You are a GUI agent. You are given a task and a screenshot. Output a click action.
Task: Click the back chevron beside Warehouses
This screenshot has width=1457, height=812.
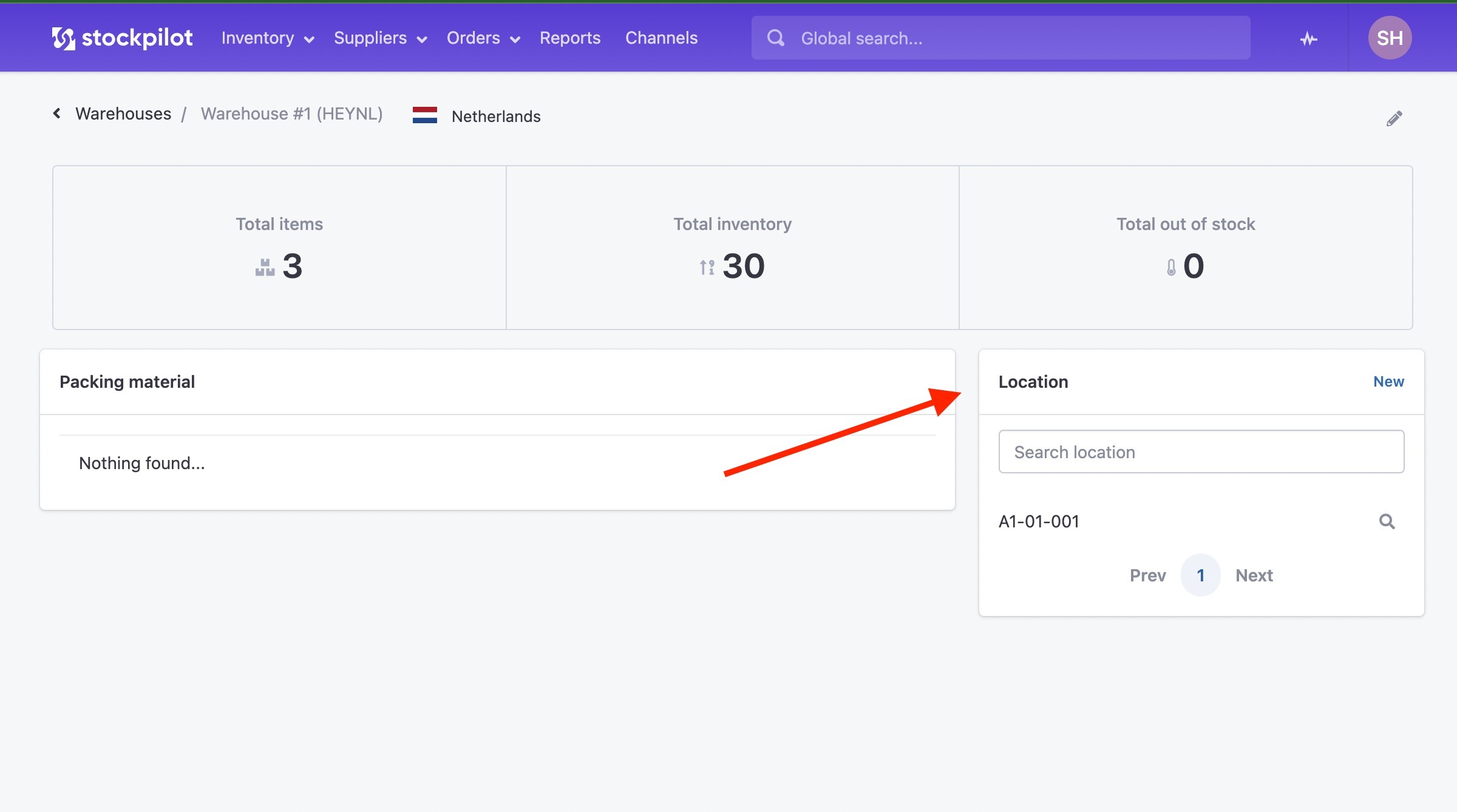point(57,113)
